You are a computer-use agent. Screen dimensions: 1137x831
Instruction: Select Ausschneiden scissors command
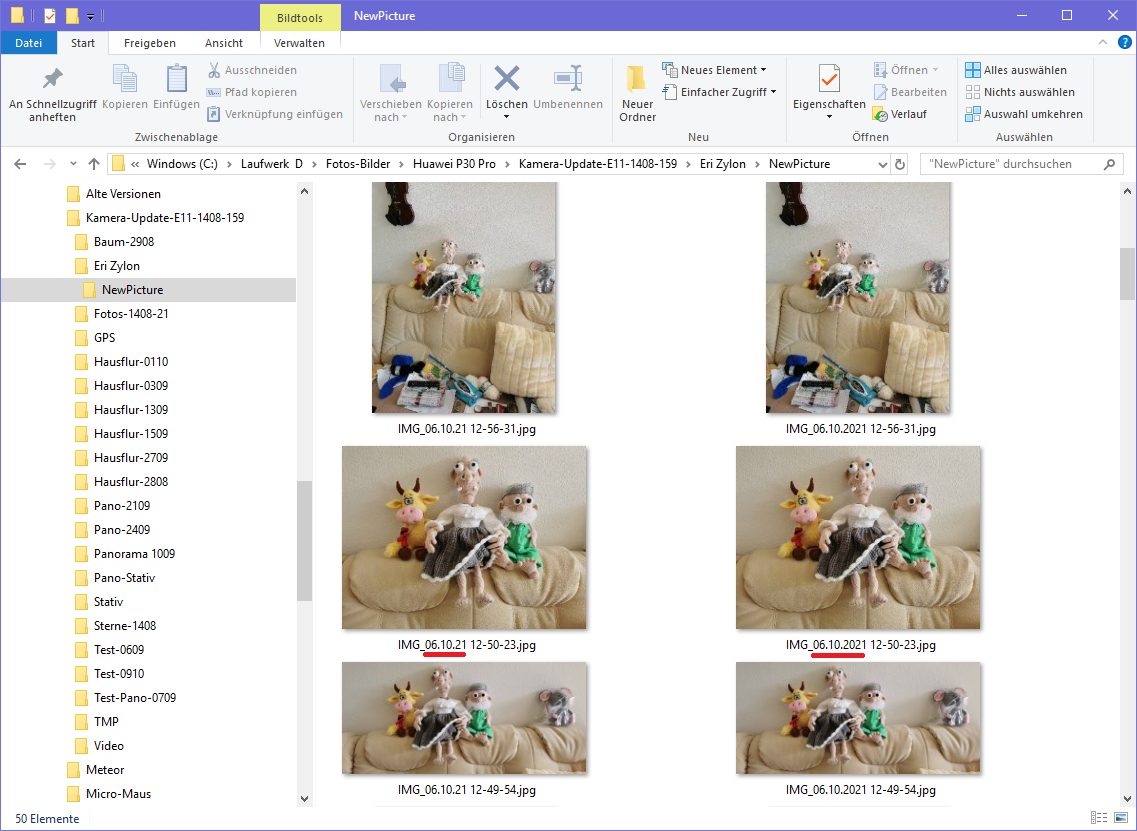tap(252, 70)
